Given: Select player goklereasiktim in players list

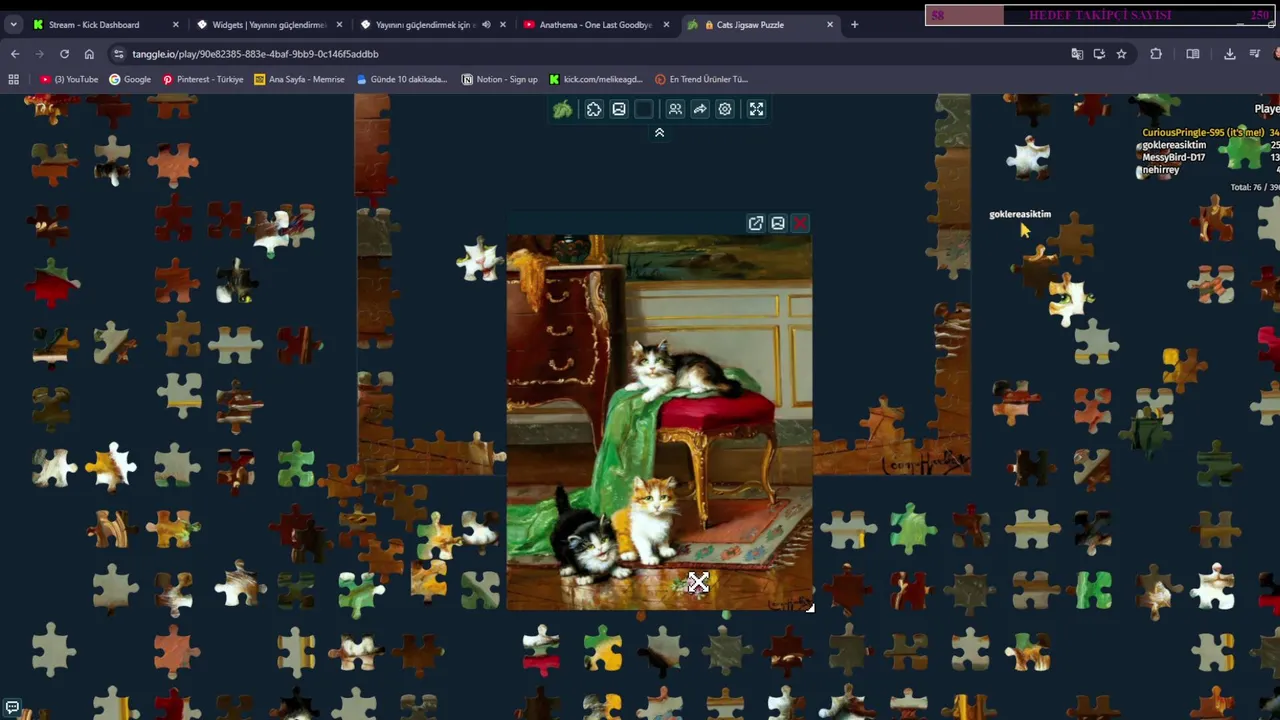Looking at the screenshot, I should pos(1174,145).
